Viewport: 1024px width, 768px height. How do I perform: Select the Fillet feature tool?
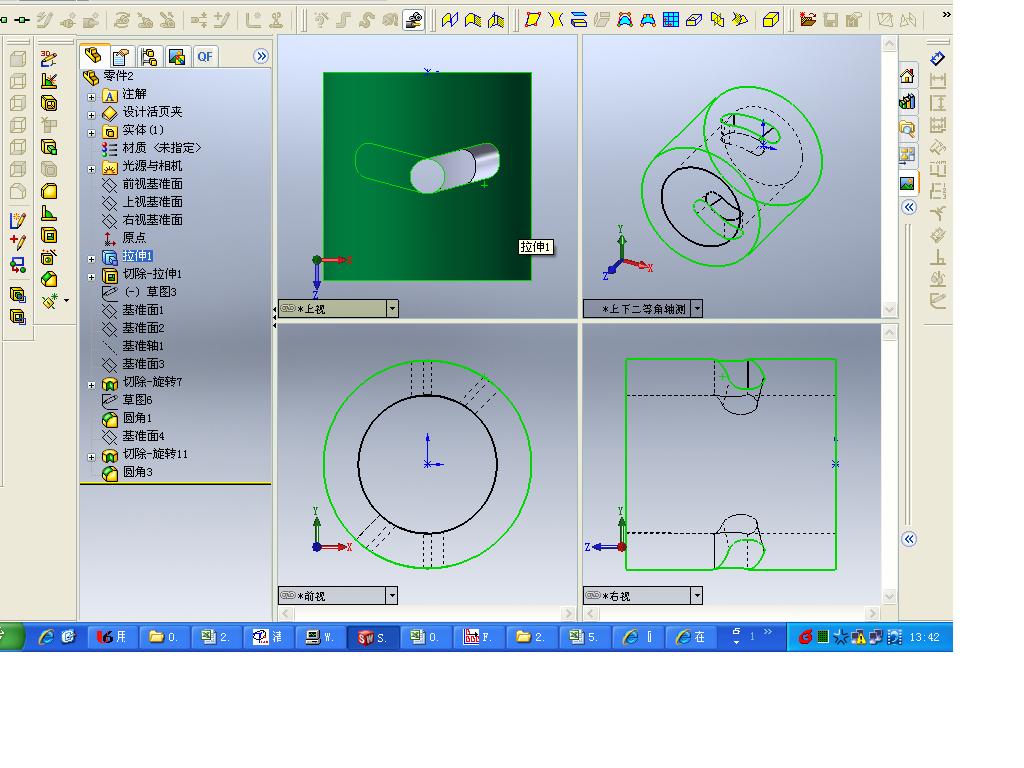[x=48, y=191]
